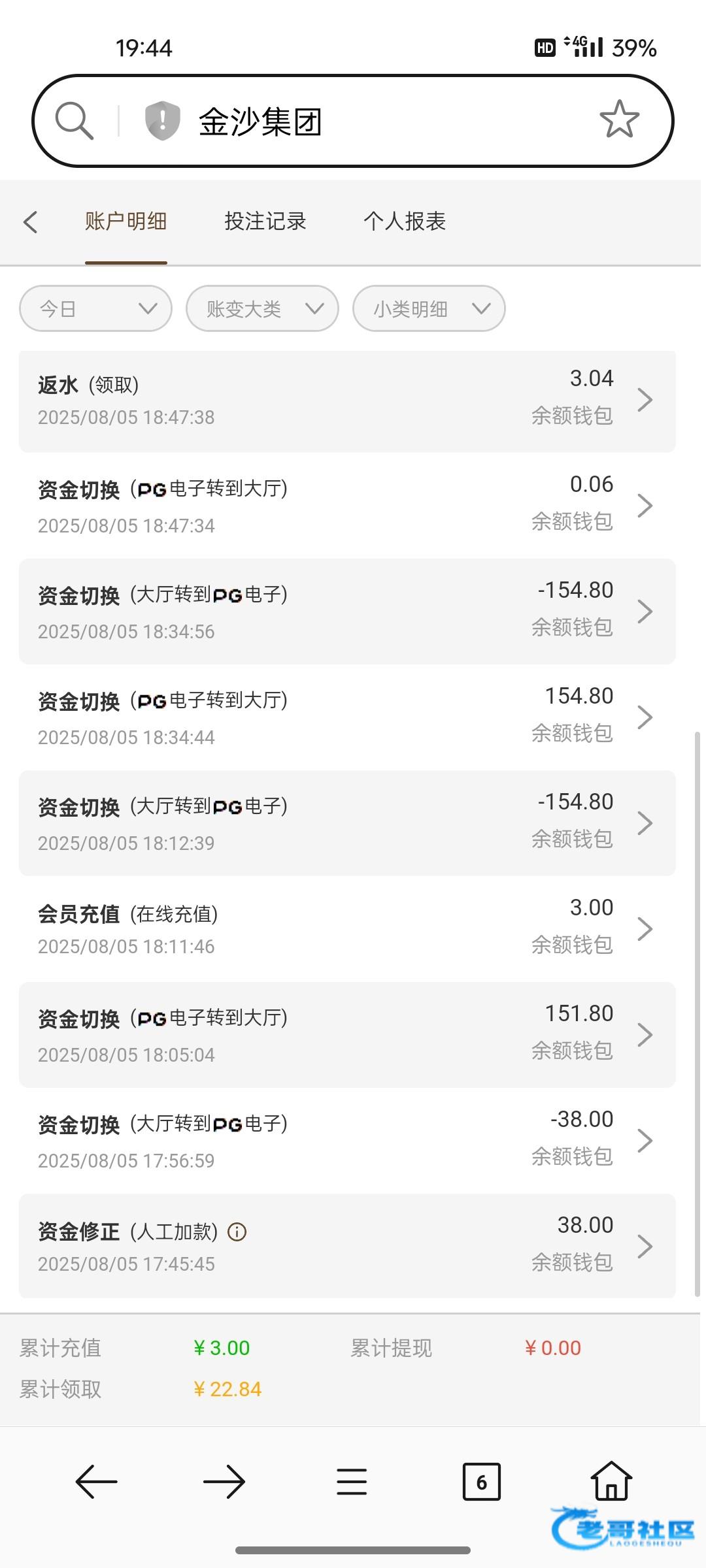This screenshot has width=706, height=1568.
Task: Tap the info icon next to 人工加款
Action: [x=237, y=1232]
